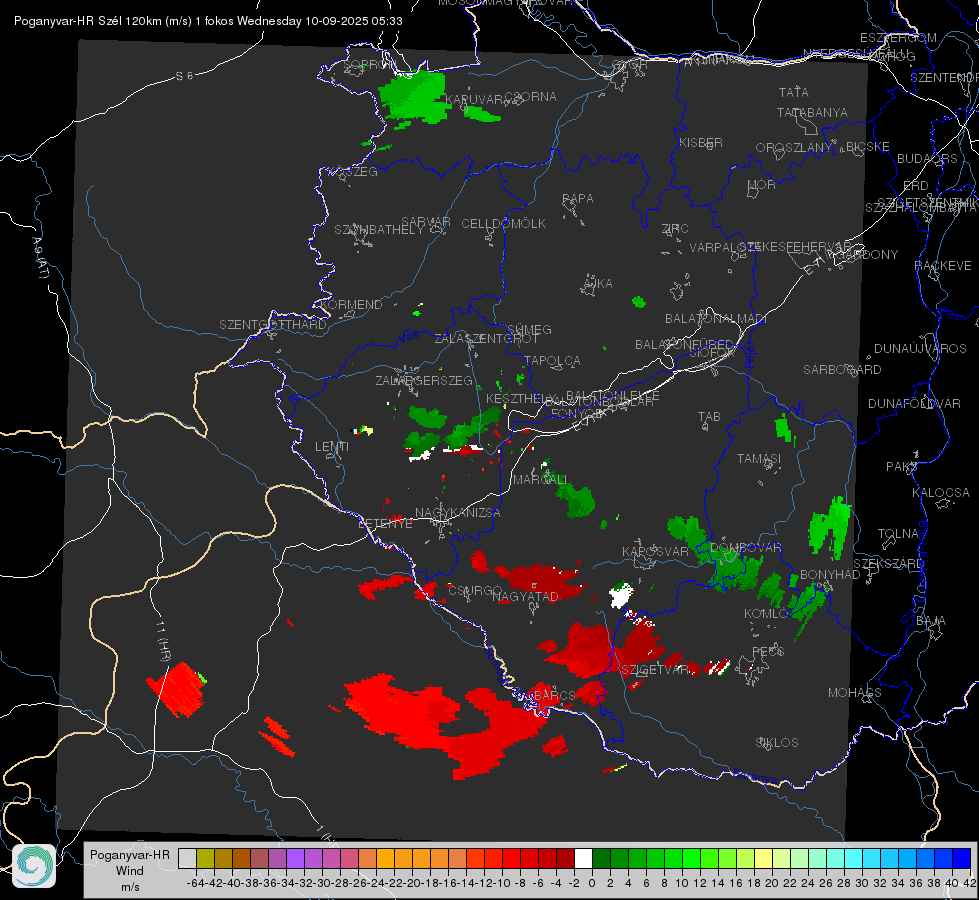
Task: Click the 'BONYHÁD' town label
Action: tap(830, 575)
